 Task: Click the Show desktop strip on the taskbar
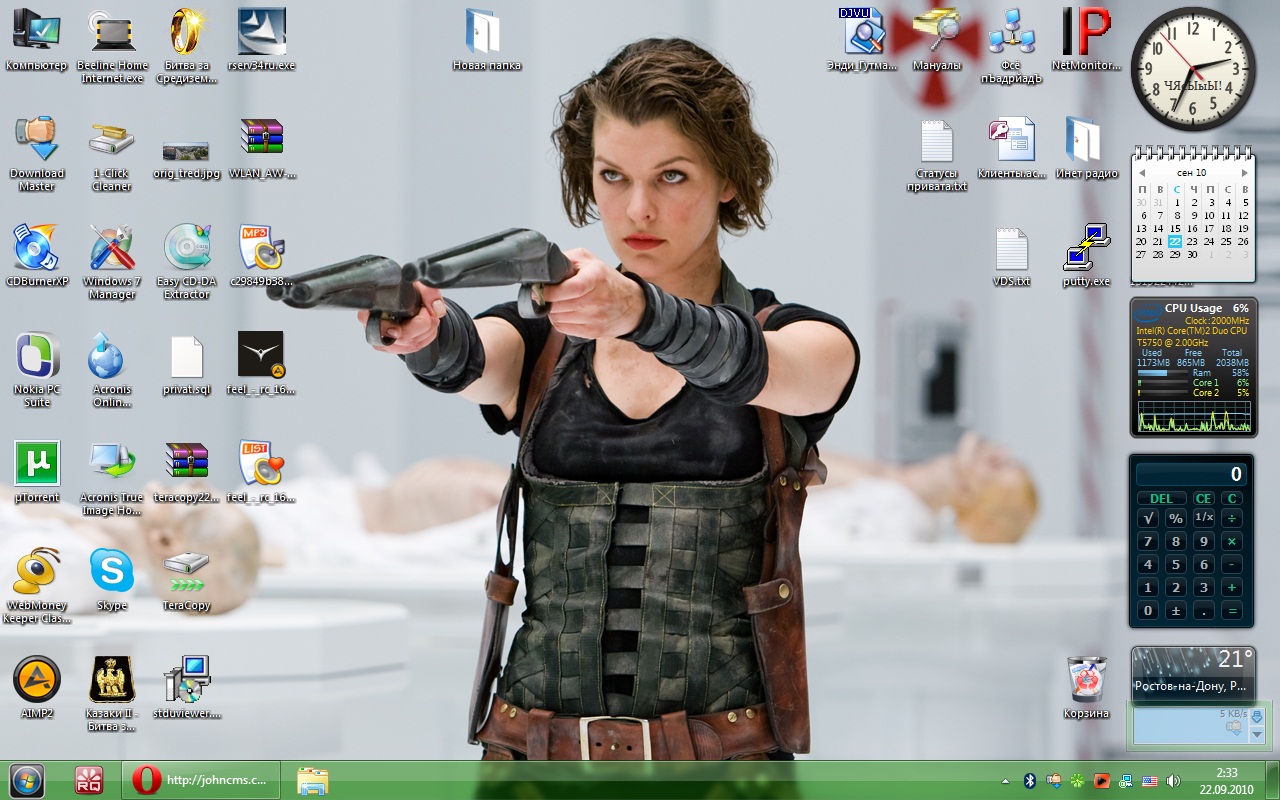[x=1272, y=780]
